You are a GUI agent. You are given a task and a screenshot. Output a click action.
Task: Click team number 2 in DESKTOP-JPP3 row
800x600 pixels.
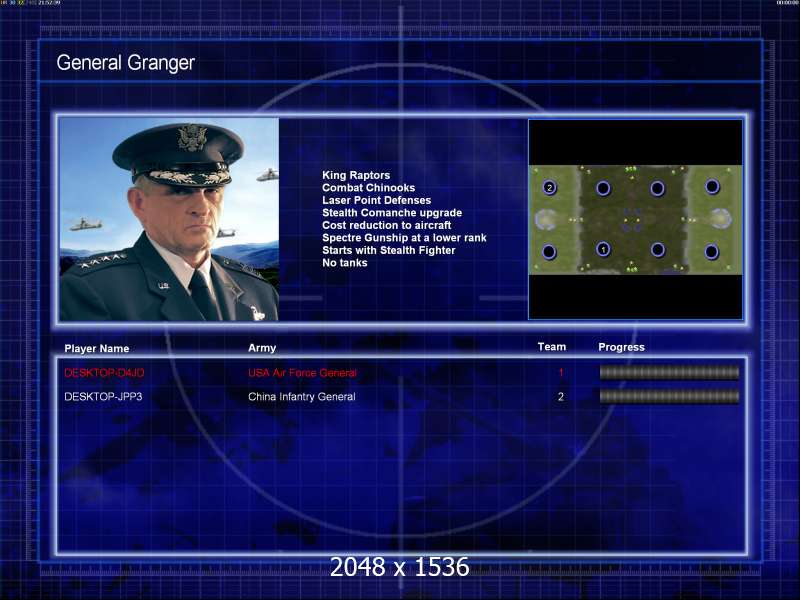point(561,396)
